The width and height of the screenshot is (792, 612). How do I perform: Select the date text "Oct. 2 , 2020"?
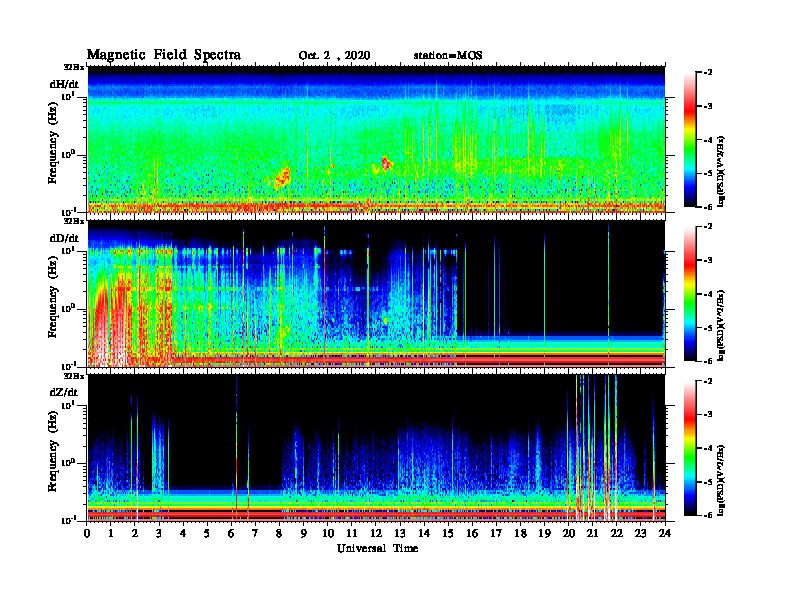coord(334,56)
